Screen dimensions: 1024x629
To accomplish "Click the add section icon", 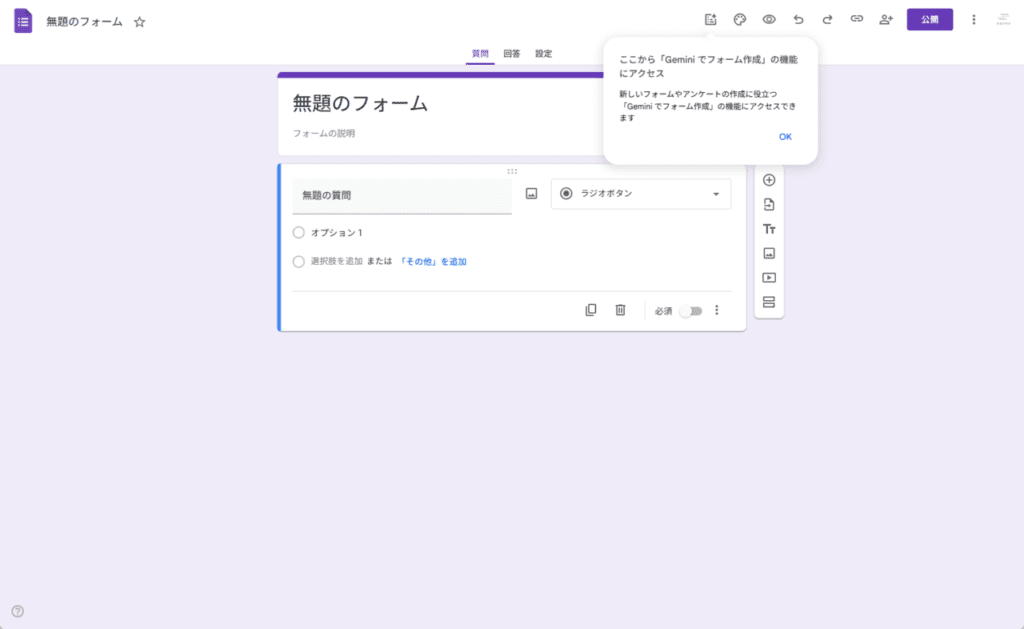I will tap(769, 302).
